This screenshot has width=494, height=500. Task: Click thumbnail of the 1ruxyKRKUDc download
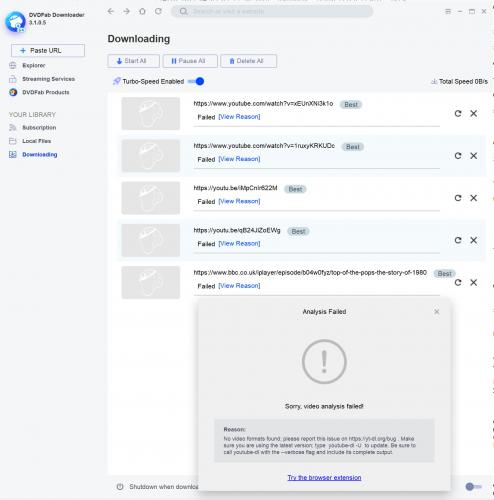click(x=151, y=156)
